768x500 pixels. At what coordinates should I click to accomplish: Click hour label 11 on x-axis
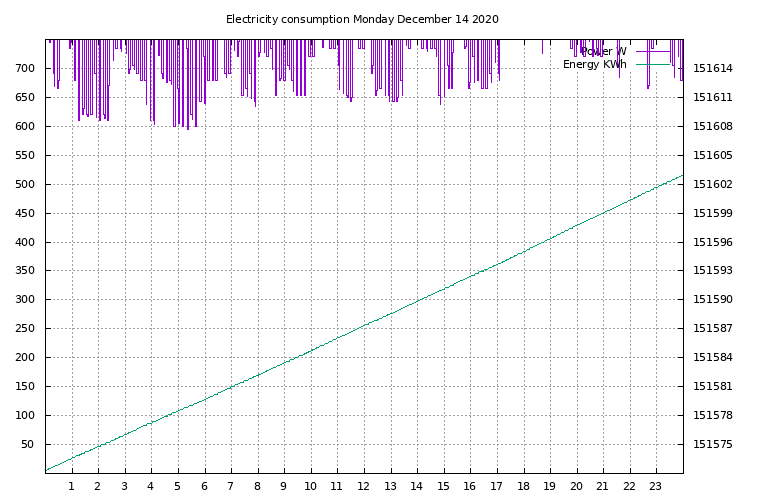pos(336,486)
